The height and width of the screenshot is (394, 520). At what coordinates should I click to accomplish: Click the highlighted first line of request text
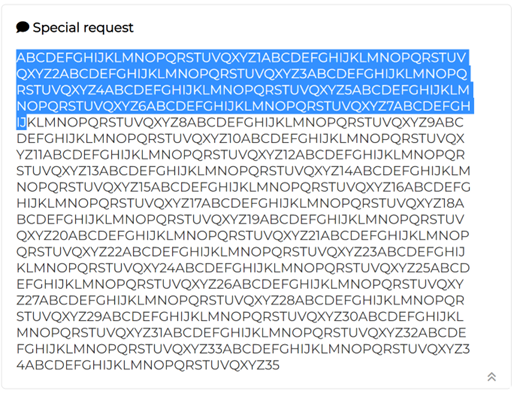click(241, 58)
